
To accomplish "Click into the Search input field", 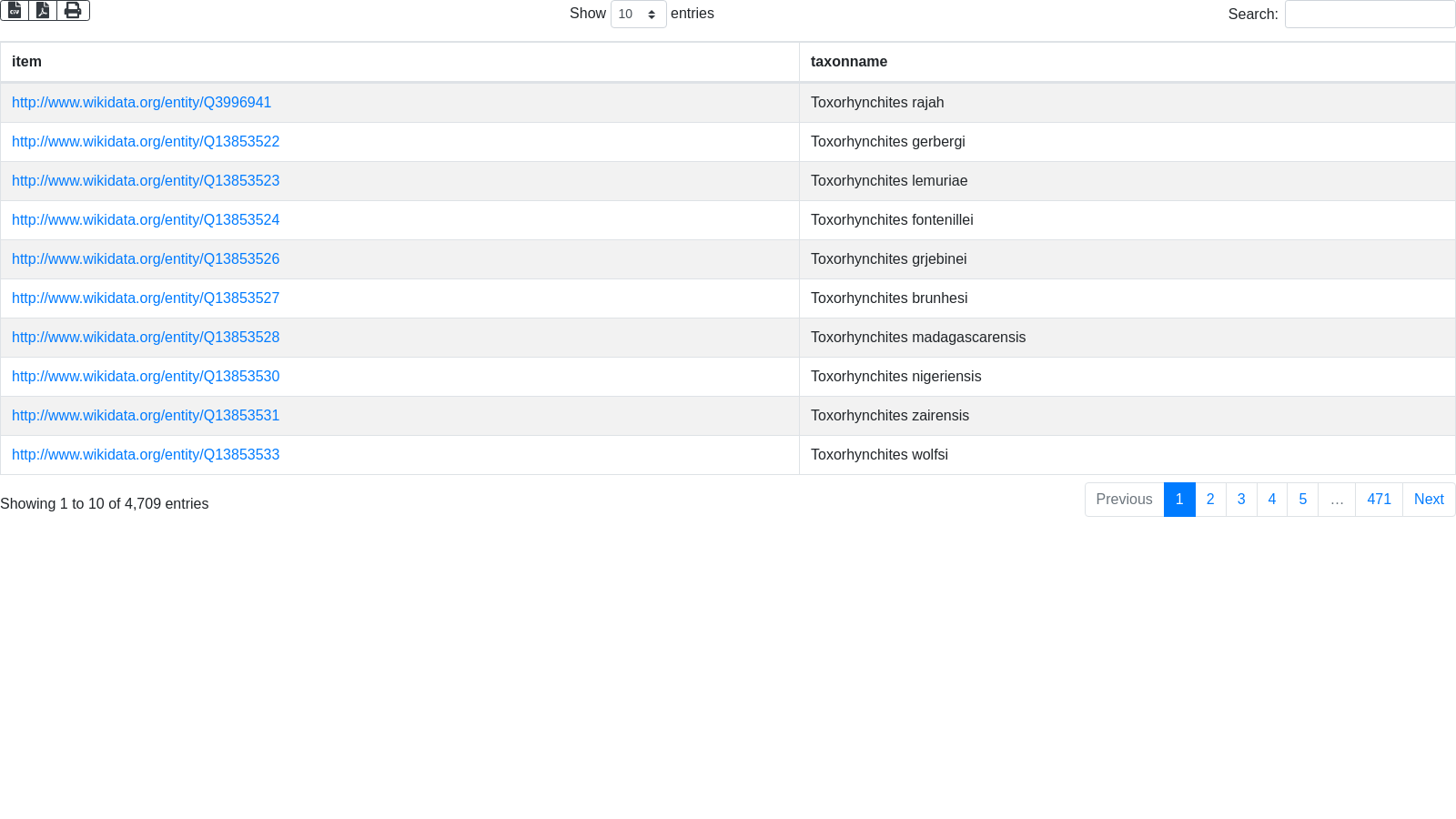I will [x=1370, y=15].
